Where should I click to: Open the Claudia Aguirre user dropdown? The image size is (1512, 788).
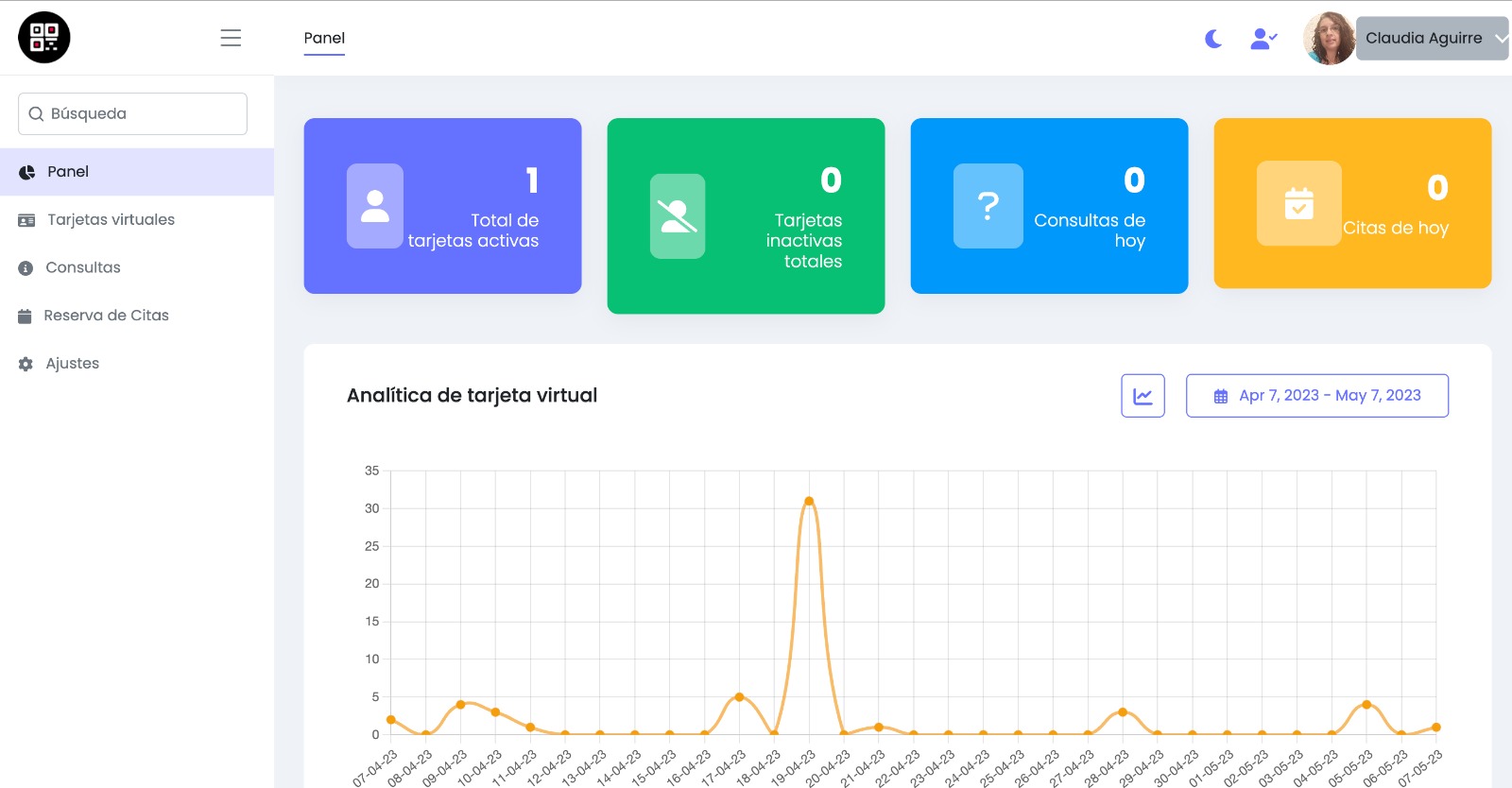point(1432,39)
